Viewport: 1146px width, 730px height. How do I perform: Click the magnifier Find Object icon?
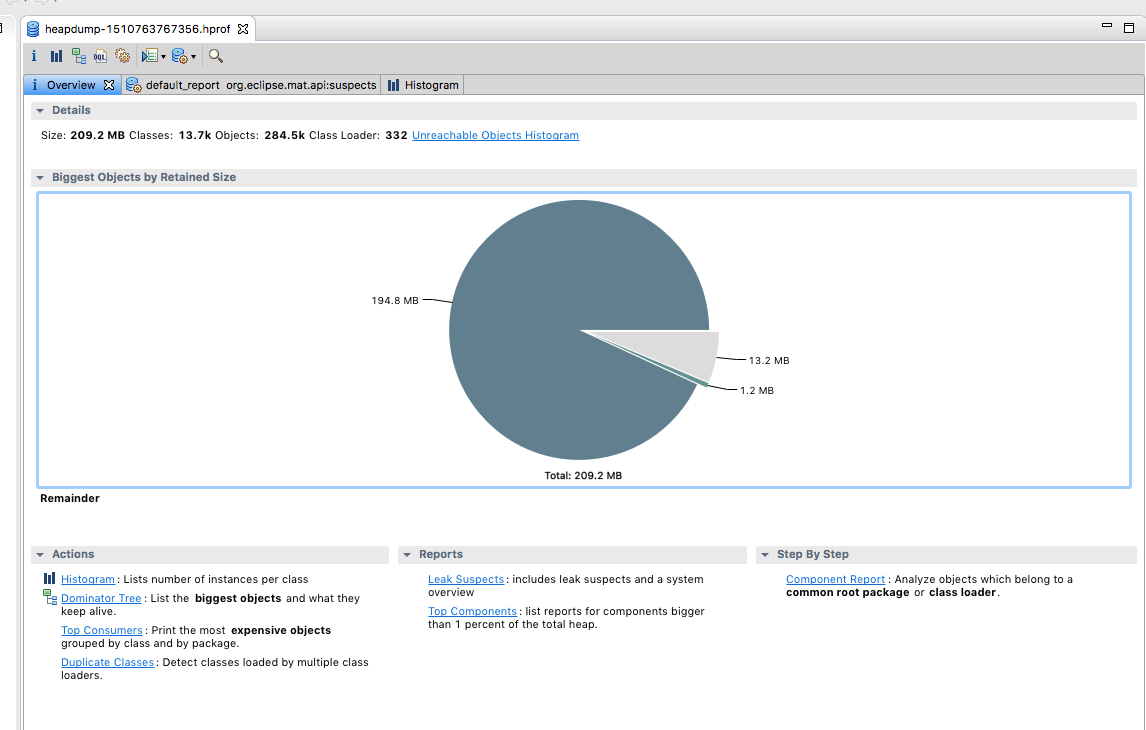click(x=215, y=56)
